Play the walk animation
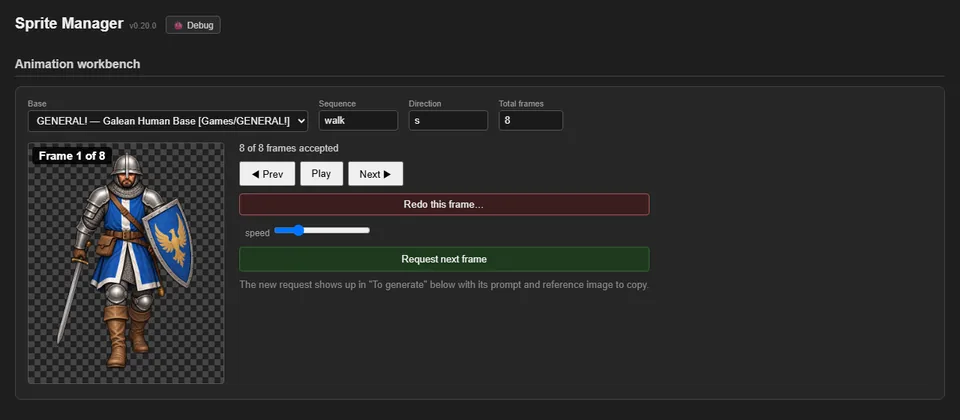The height and width of the screenshot is (420, 960). pyautogui.click(x=321, y=174)
